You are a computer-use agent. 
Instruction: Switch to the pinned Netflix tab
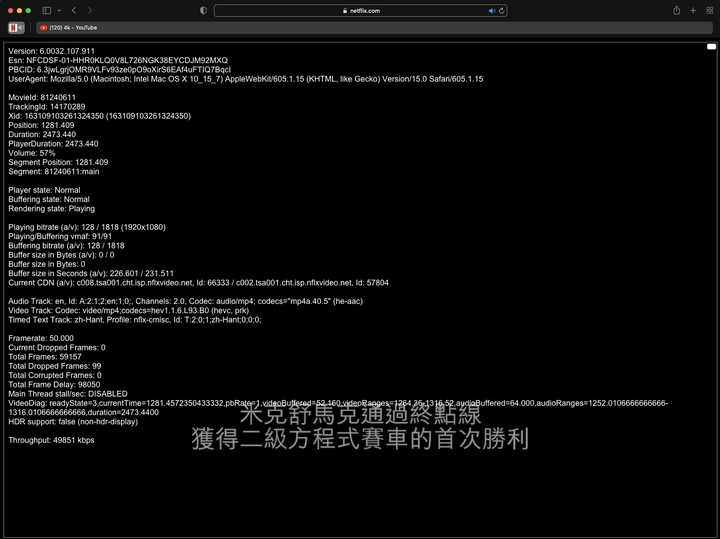click(x=16, y=28)
